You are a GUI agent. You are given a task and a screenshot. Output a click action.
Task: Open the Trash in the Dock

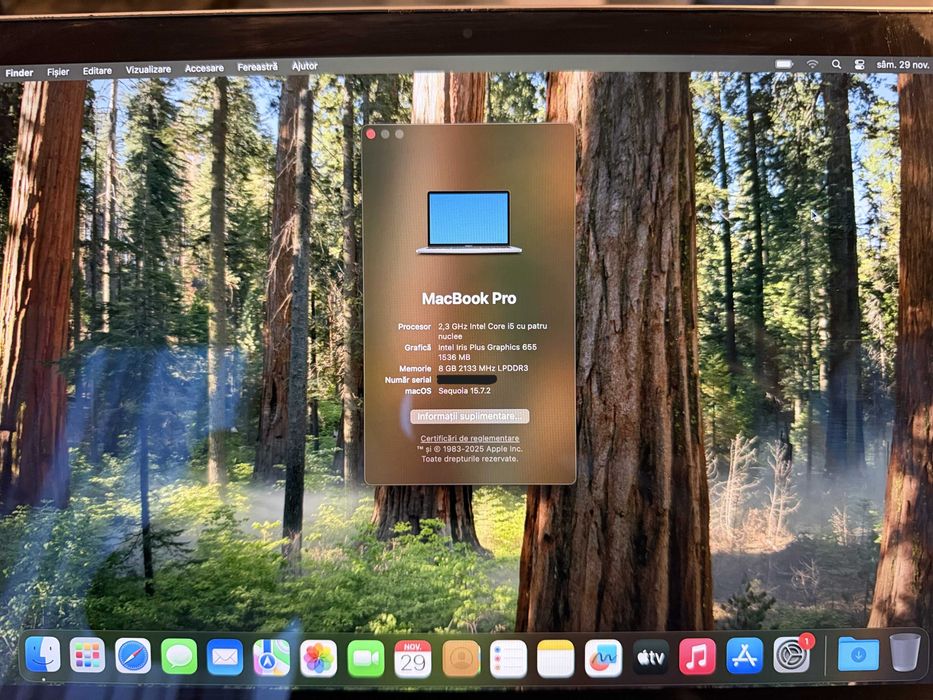(x=904, y=652)
